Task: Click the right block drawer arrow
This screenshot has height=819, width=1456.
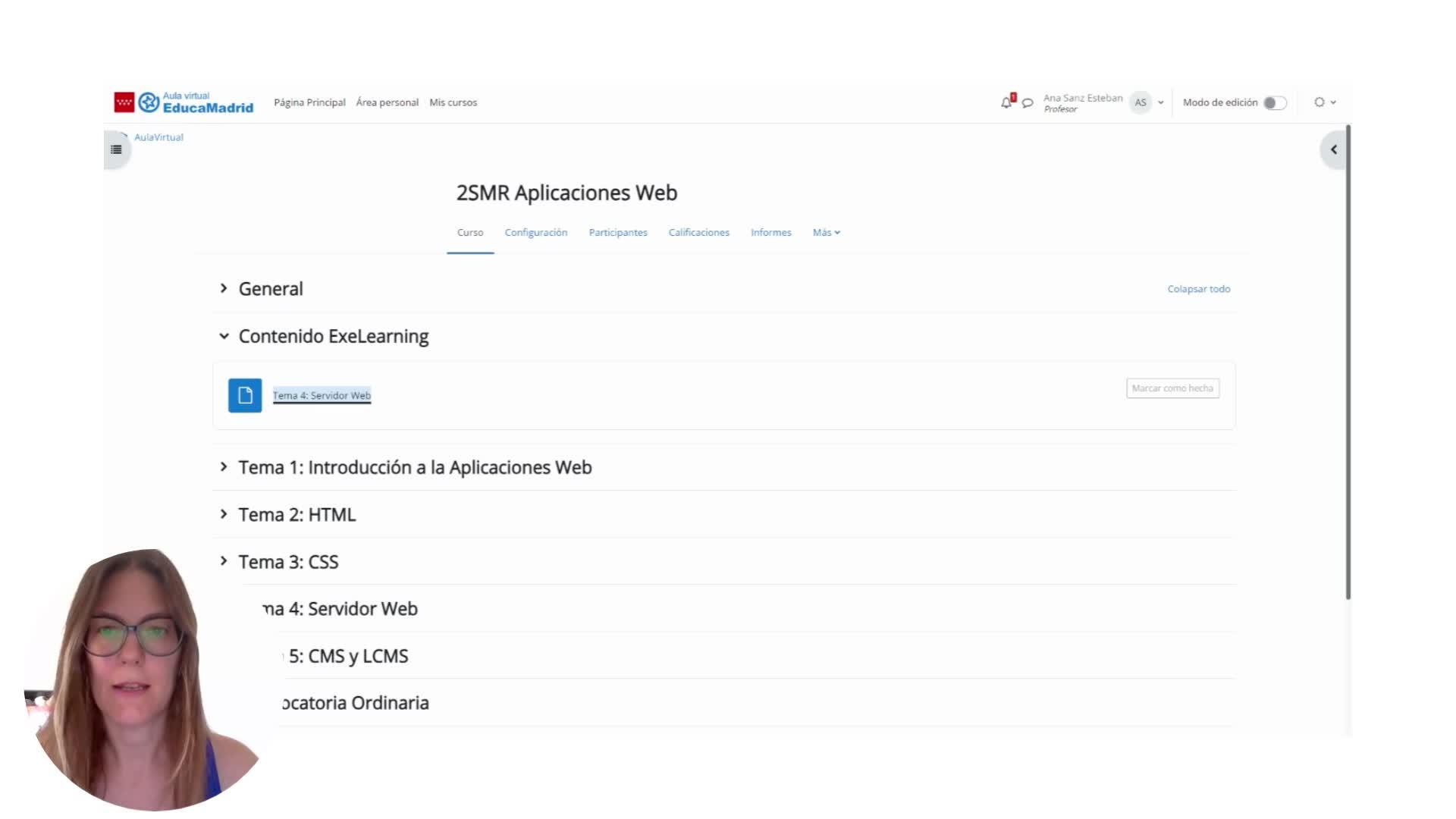Action: (1333, 149)
